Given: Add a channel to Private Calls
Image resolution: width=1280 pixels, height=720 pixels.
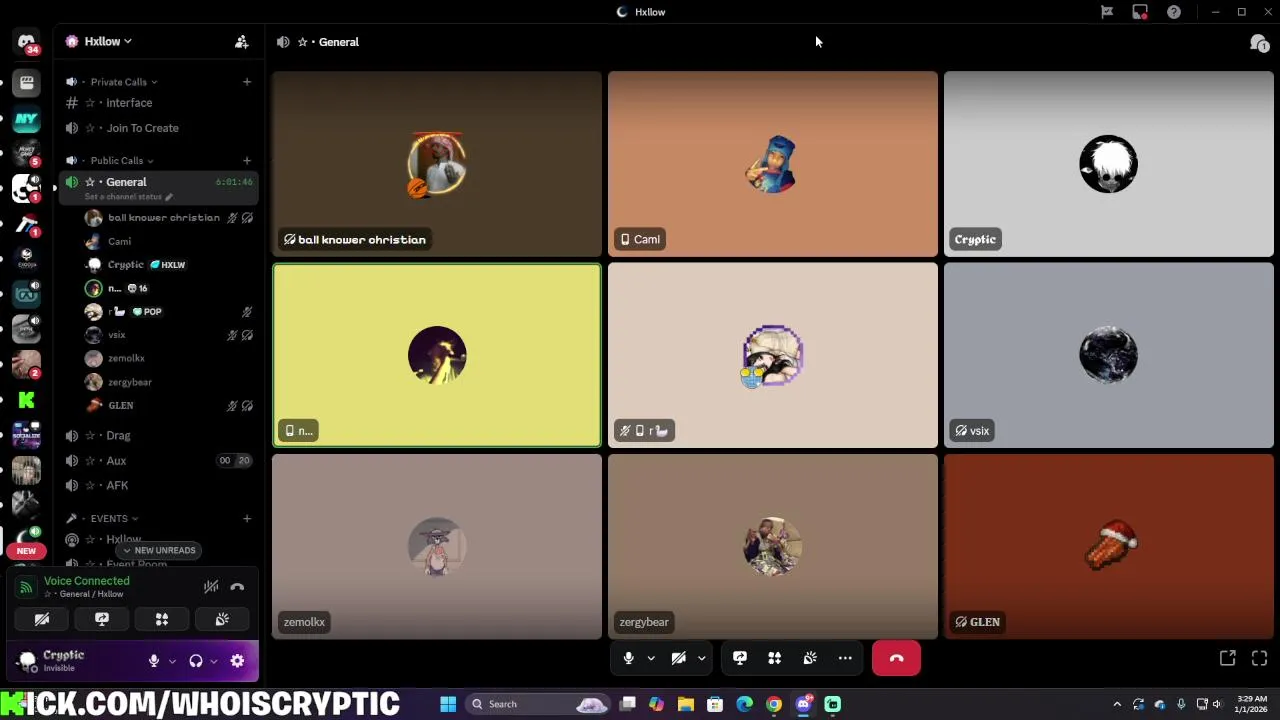Looking at the screenshot, I should click(247, 82).
